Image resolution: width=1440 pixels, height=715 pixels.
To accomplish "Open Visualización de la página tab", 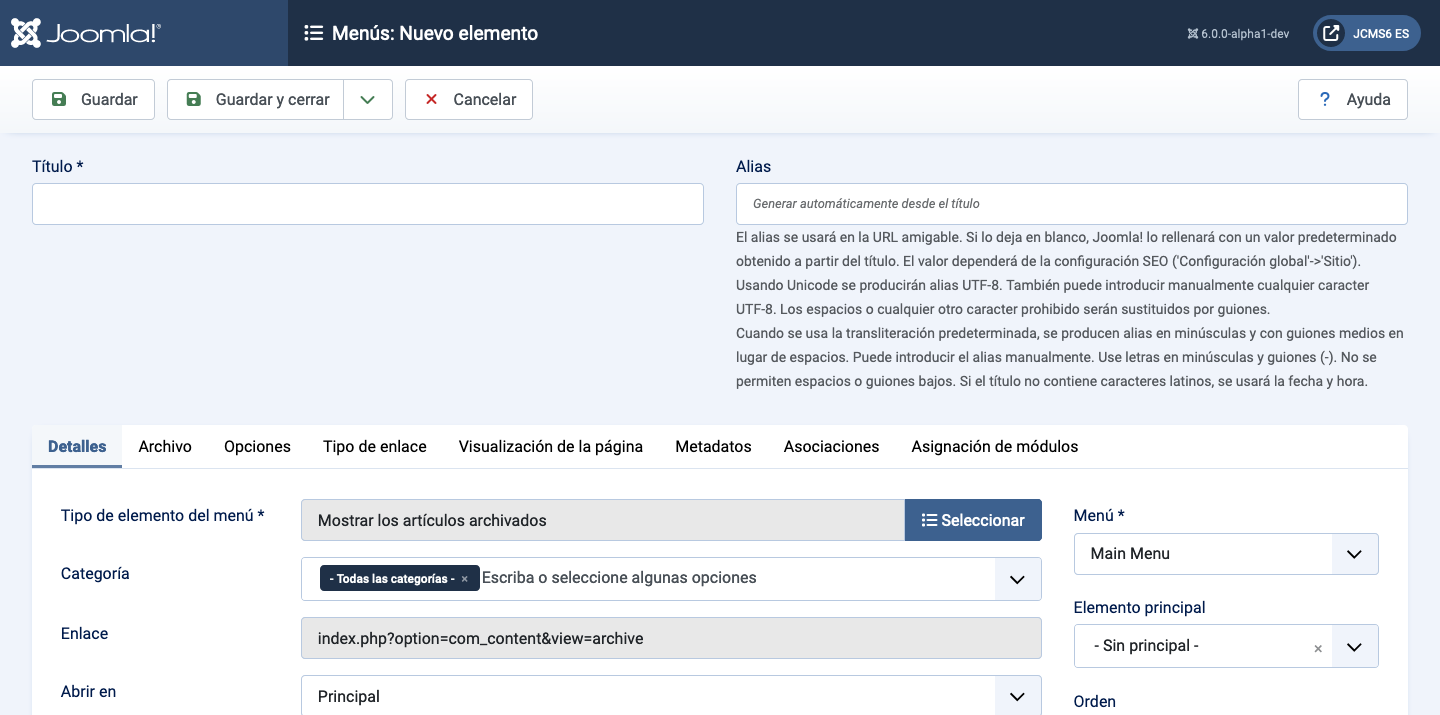I will 551,446.
